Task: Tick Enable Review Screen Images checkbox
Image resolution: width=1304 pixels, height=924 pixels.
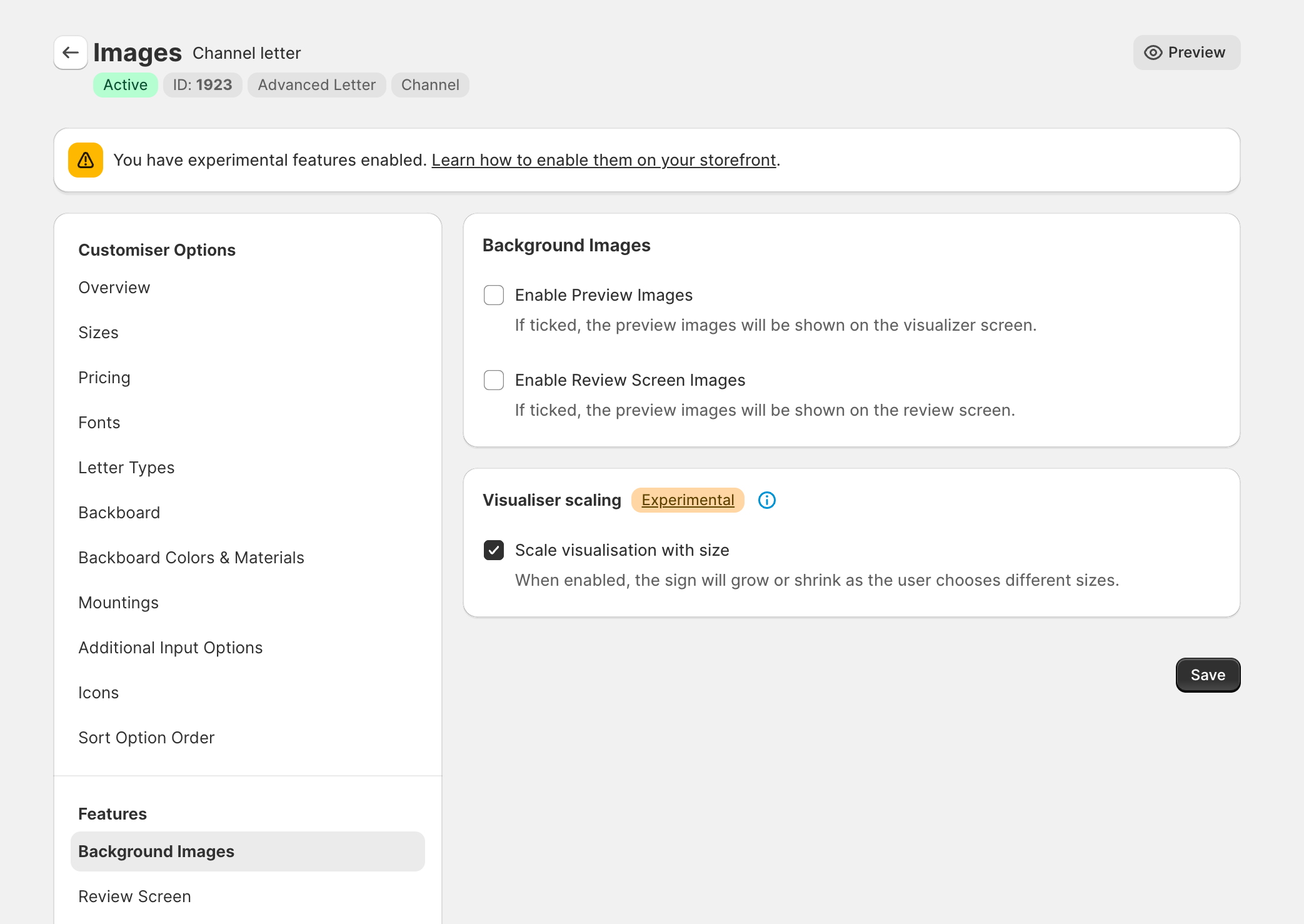Action: tap(494, 380)
